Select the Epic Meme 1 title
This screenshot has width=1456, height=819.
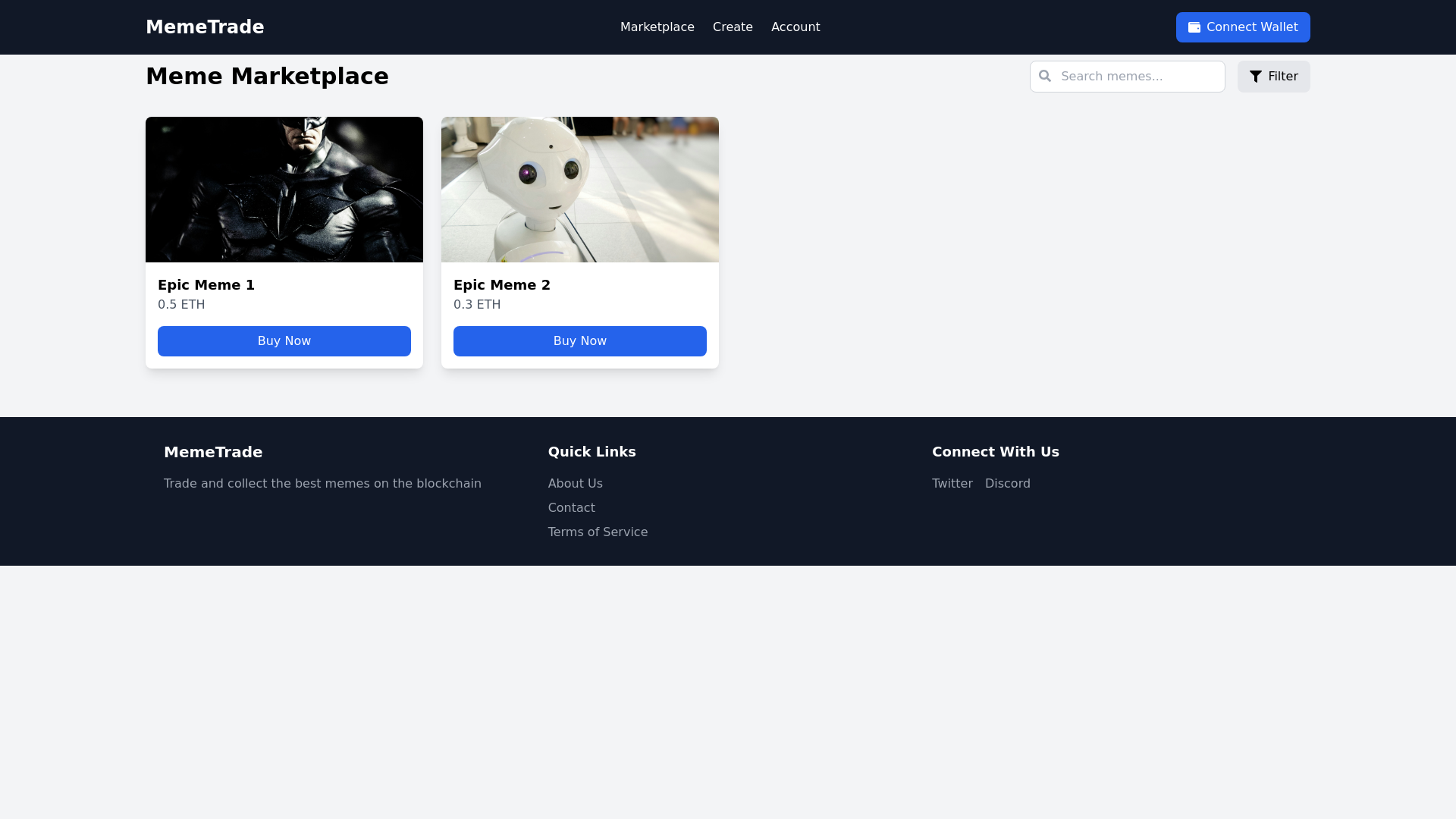[206, 285]
